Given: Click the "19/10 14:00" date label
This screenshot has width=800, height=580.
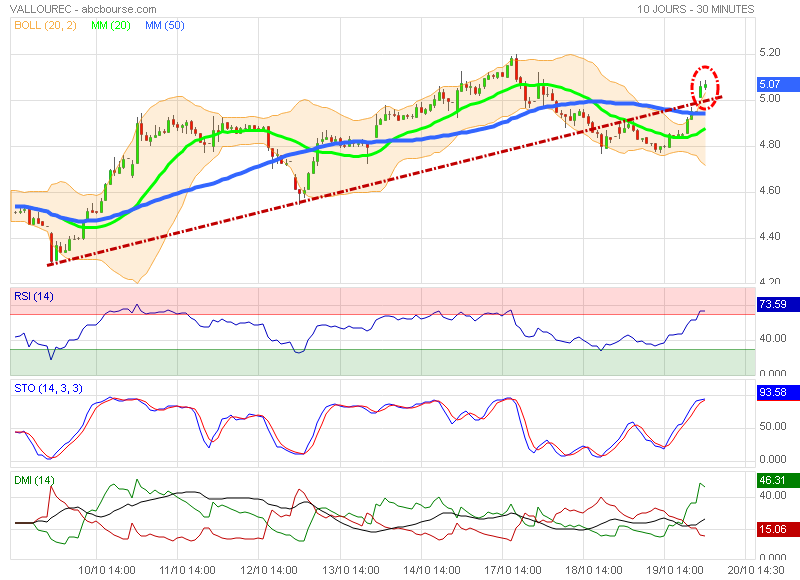Looking at the screenshot, I should tap(675, 570).
